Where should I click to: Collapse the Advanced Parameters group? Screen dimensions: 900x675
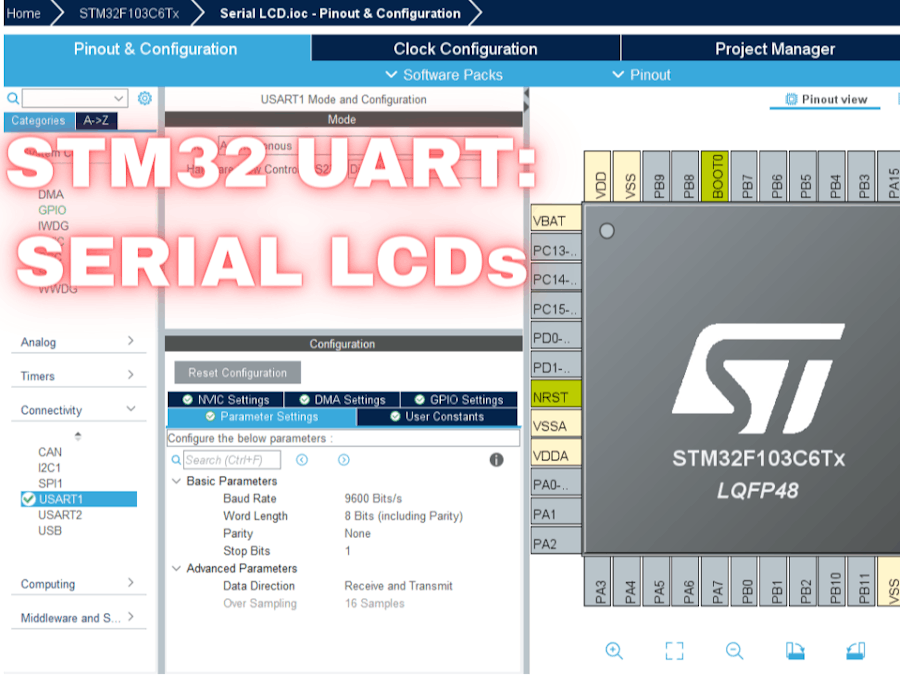[x=176, y=568]
